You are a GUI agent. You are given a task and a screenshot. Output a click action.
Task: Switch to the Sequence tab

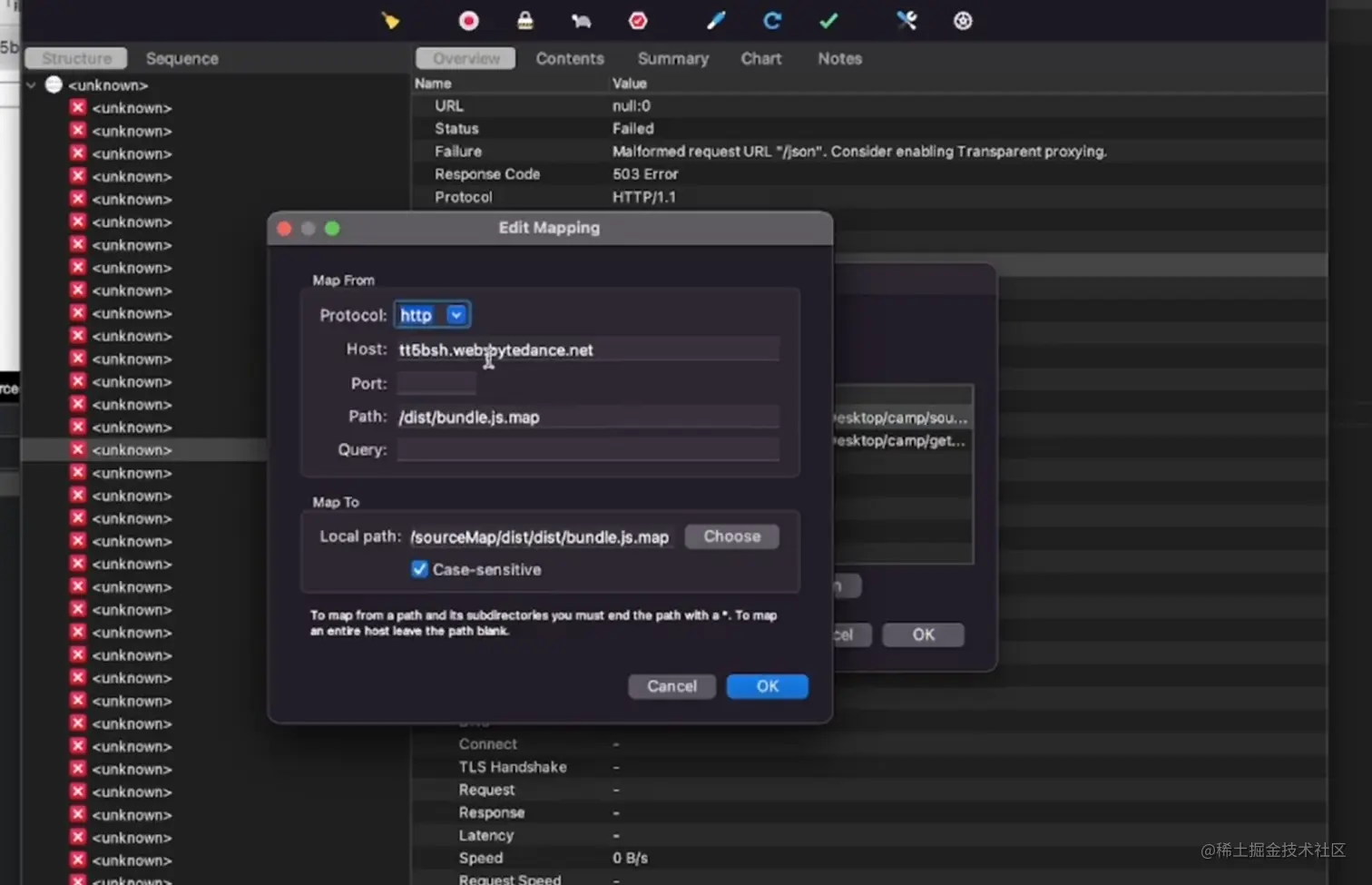[181, 58]
